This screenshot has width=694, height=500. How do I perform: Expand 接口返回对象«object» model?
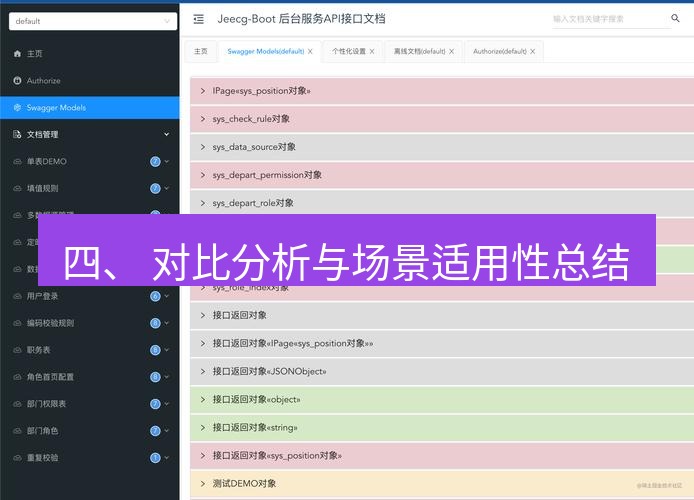tap(442, 400)
